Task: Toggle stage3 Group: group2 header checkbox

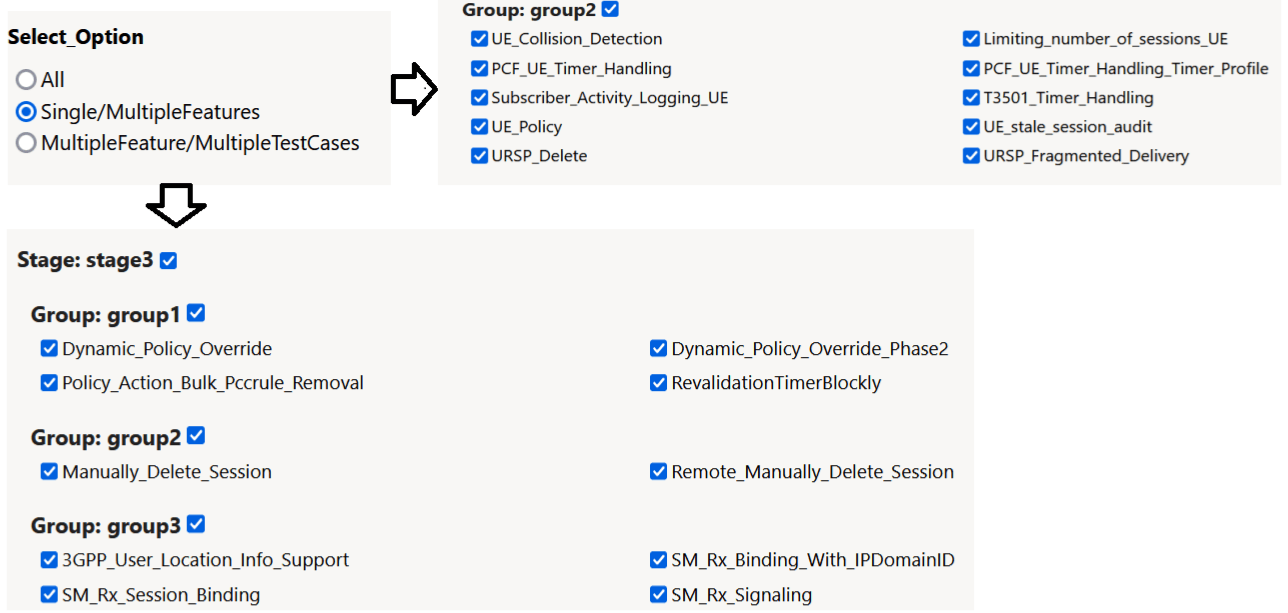Action: pyautogui.click(x=196, y=436)
